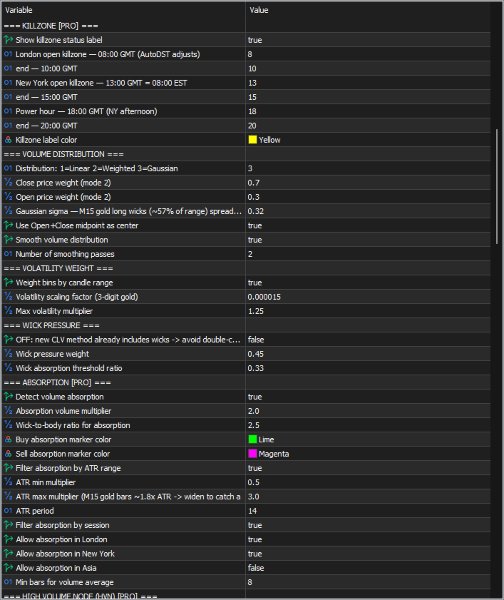Click the boolean icon beside Smooth volume distribution
Screen dimensions: 504x600
pyautogui.click(x=8, y=240)
